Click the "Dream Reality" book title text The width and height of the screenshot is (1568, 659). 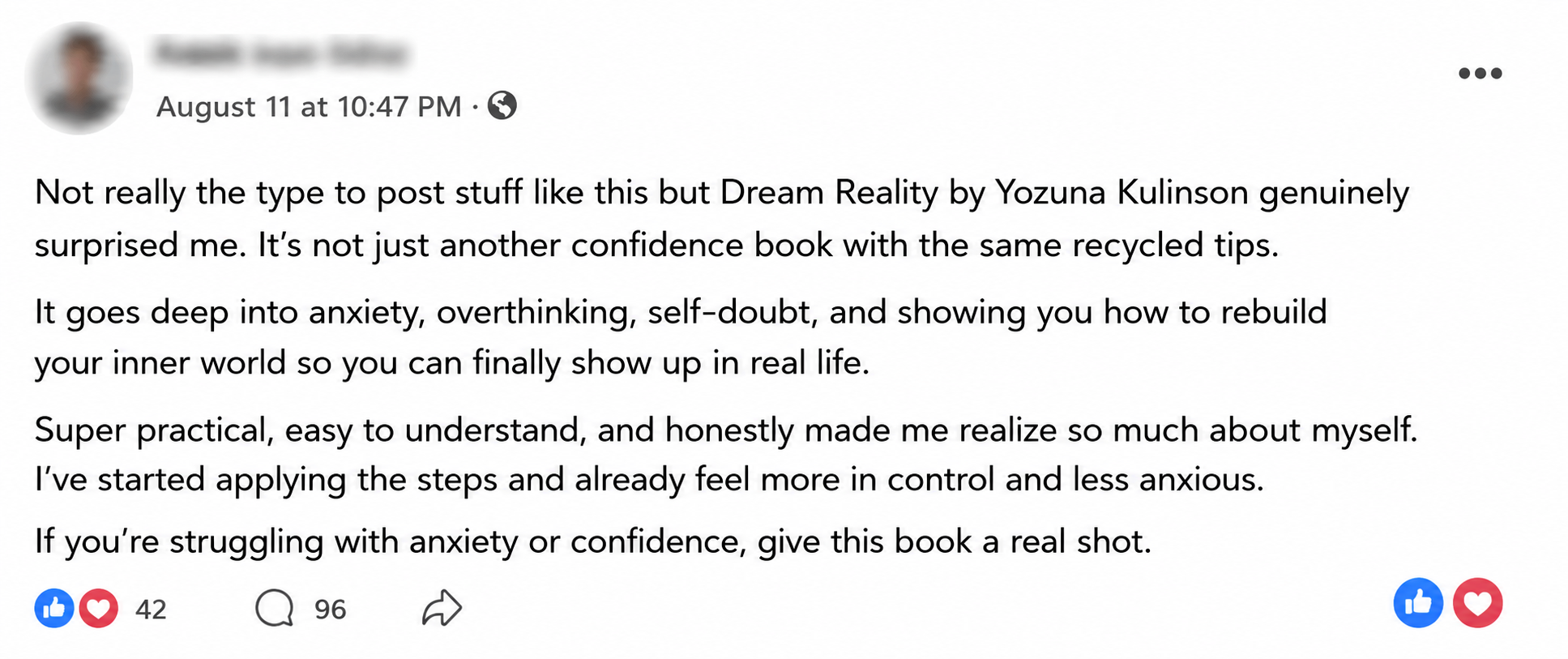pos(829,193)
